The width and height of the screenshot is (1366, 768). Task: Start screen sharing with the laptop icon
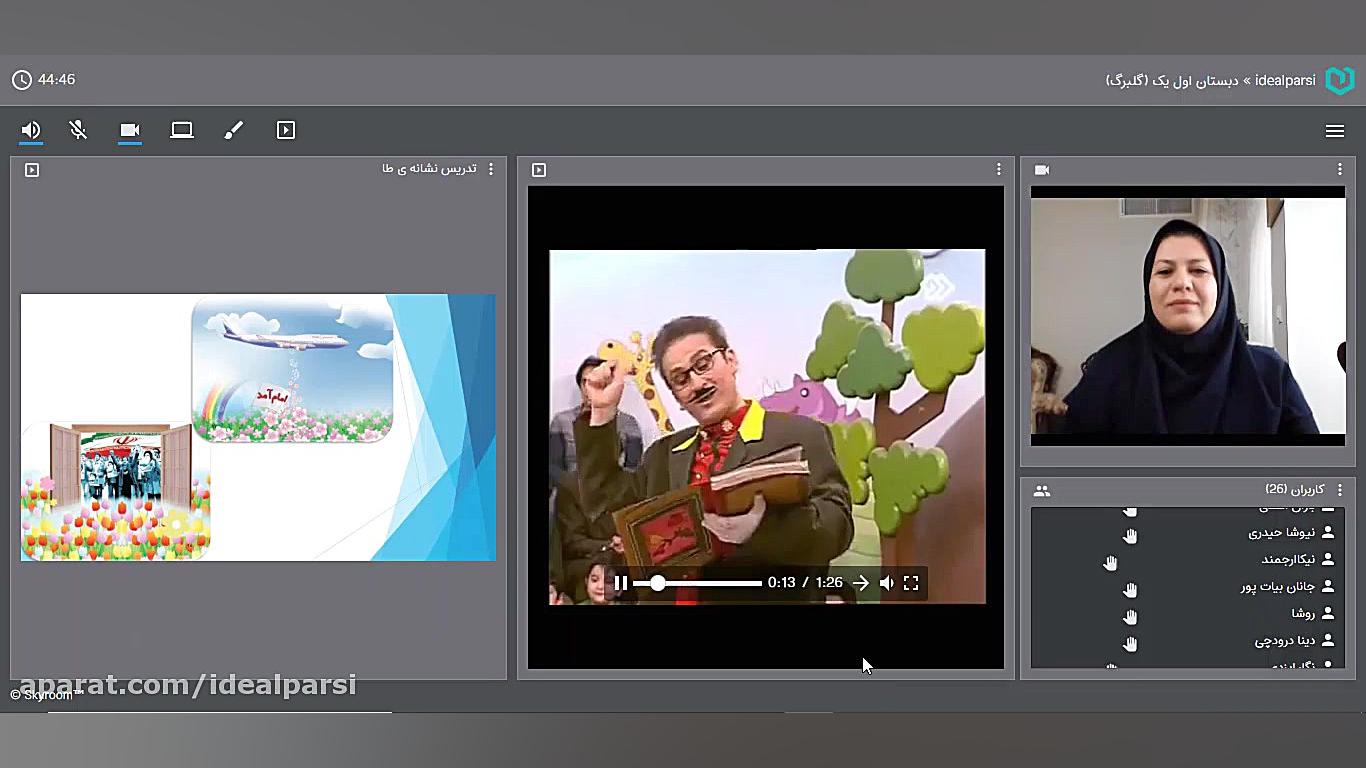182,130
